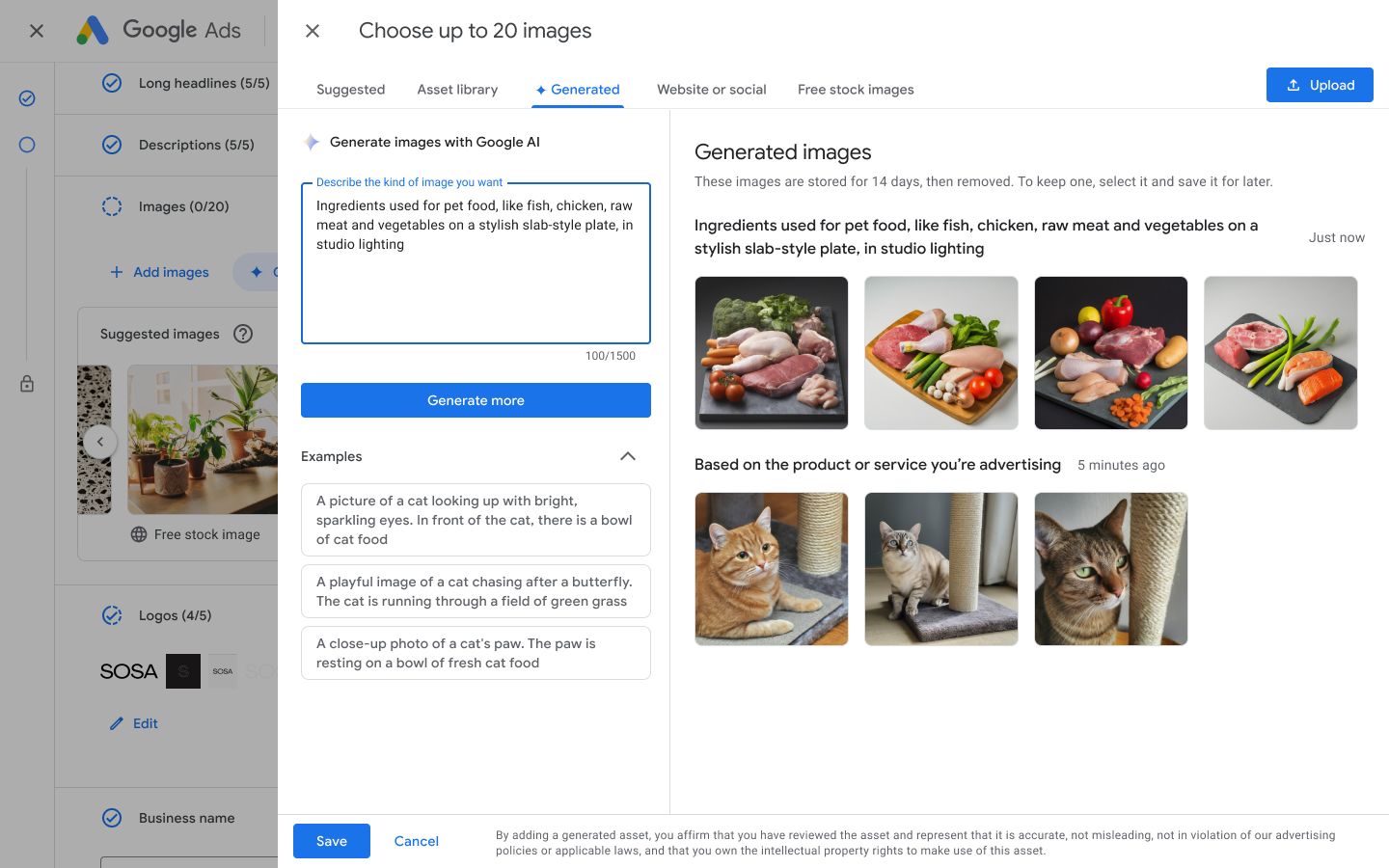This screenshot has width=1389, height=868.
Task: Click the Google AI sparkle icon
Action: 312,142
